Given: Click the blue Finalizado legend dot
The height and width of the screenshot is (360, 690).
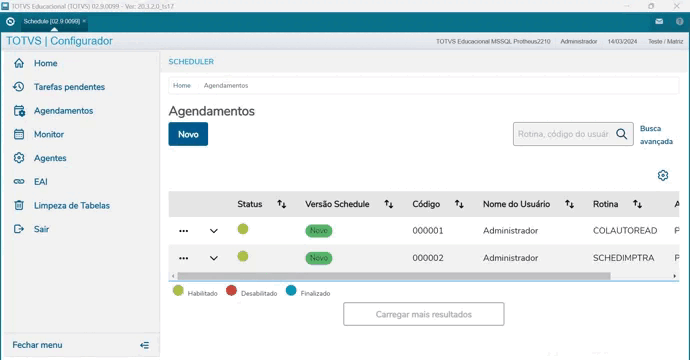Looking at the screenshot, I should 291,290.
